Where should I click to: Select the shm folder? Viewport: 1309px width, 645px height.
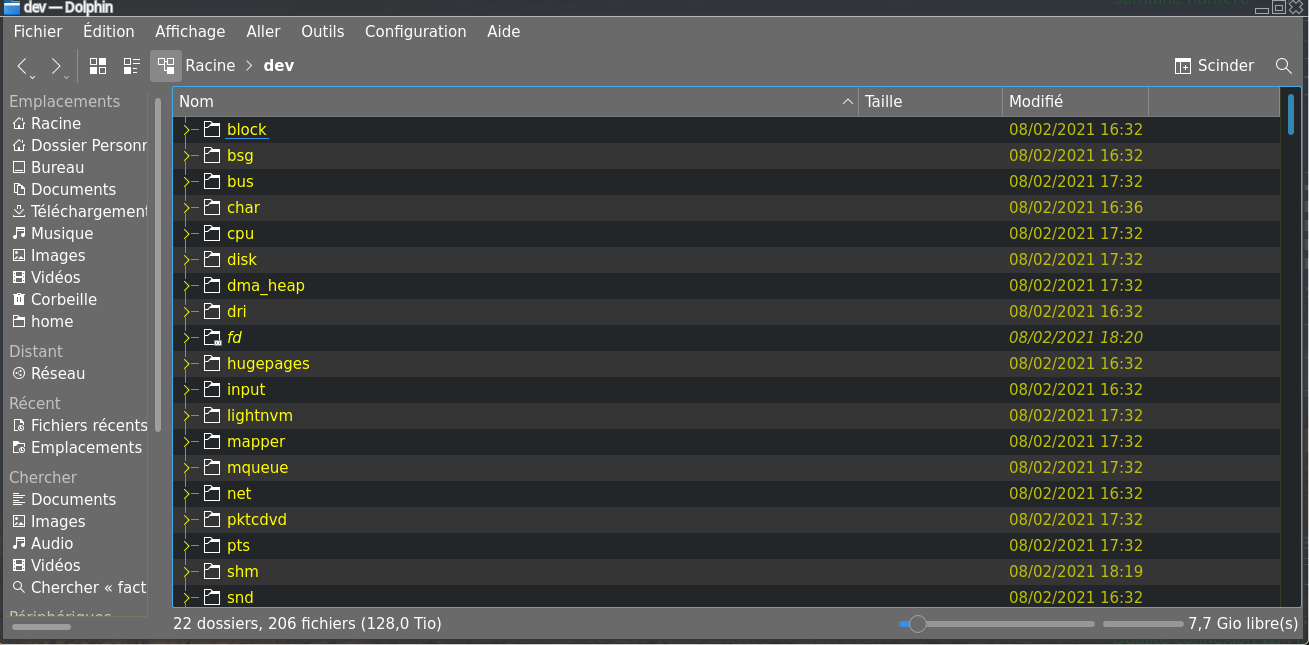243,572
